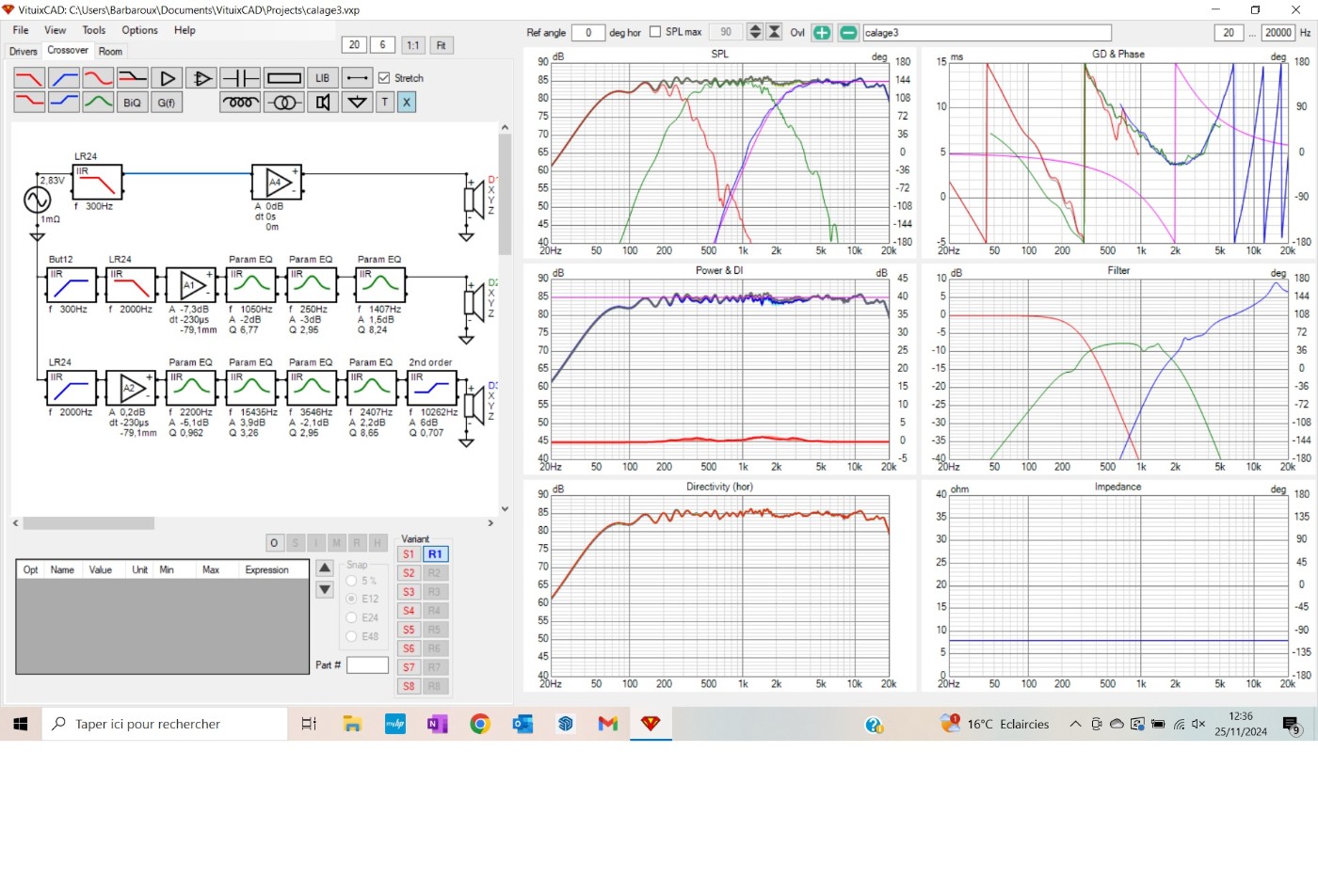Uncheck the Stretch checkbox
The width and height of the screenshot is (1318, 896).
[x=384, y=78]
